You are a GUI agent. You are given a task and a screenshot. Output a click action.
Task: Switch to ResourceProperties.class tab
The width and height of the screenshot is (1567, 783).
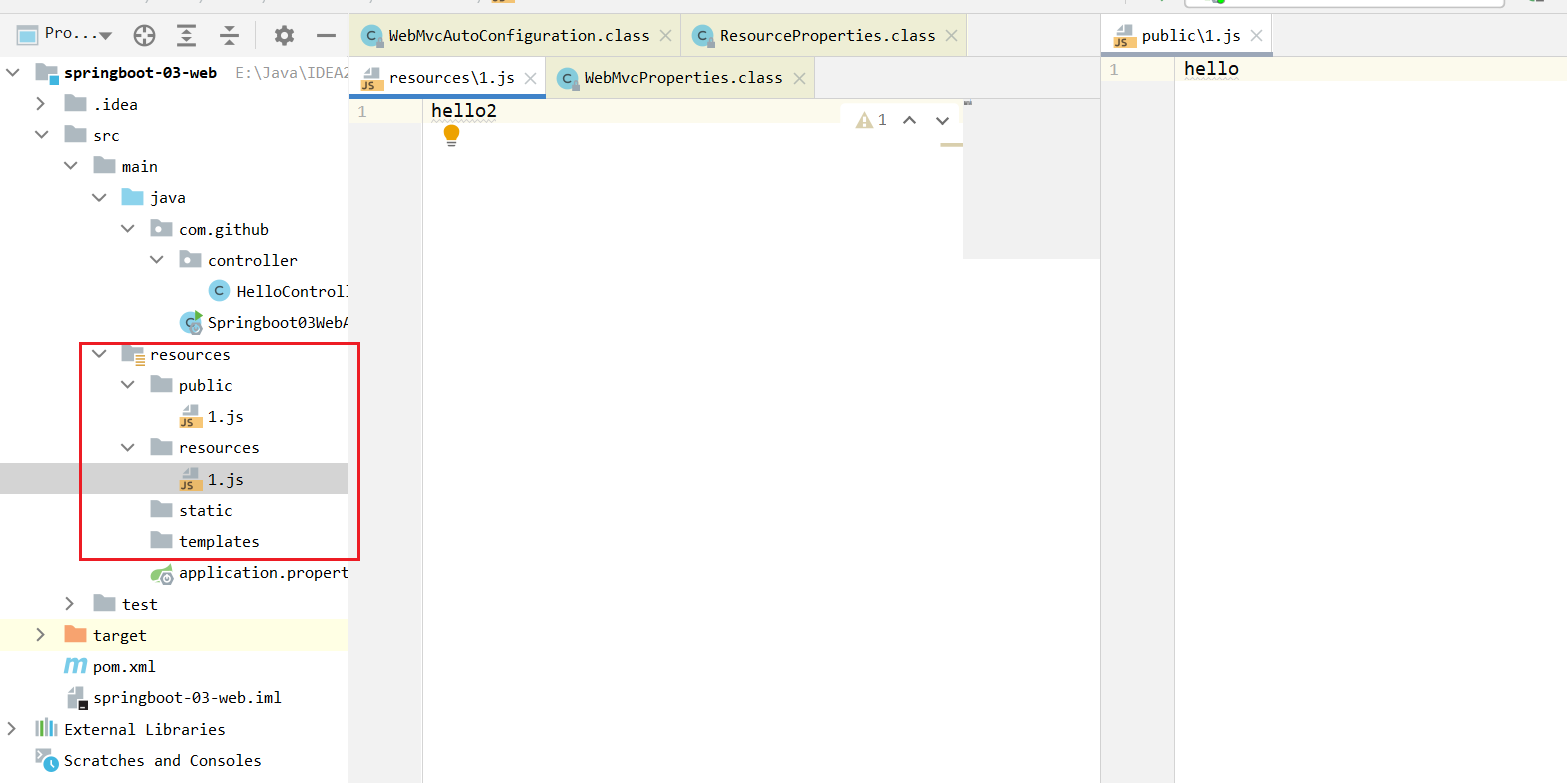[x=827, y=36]
